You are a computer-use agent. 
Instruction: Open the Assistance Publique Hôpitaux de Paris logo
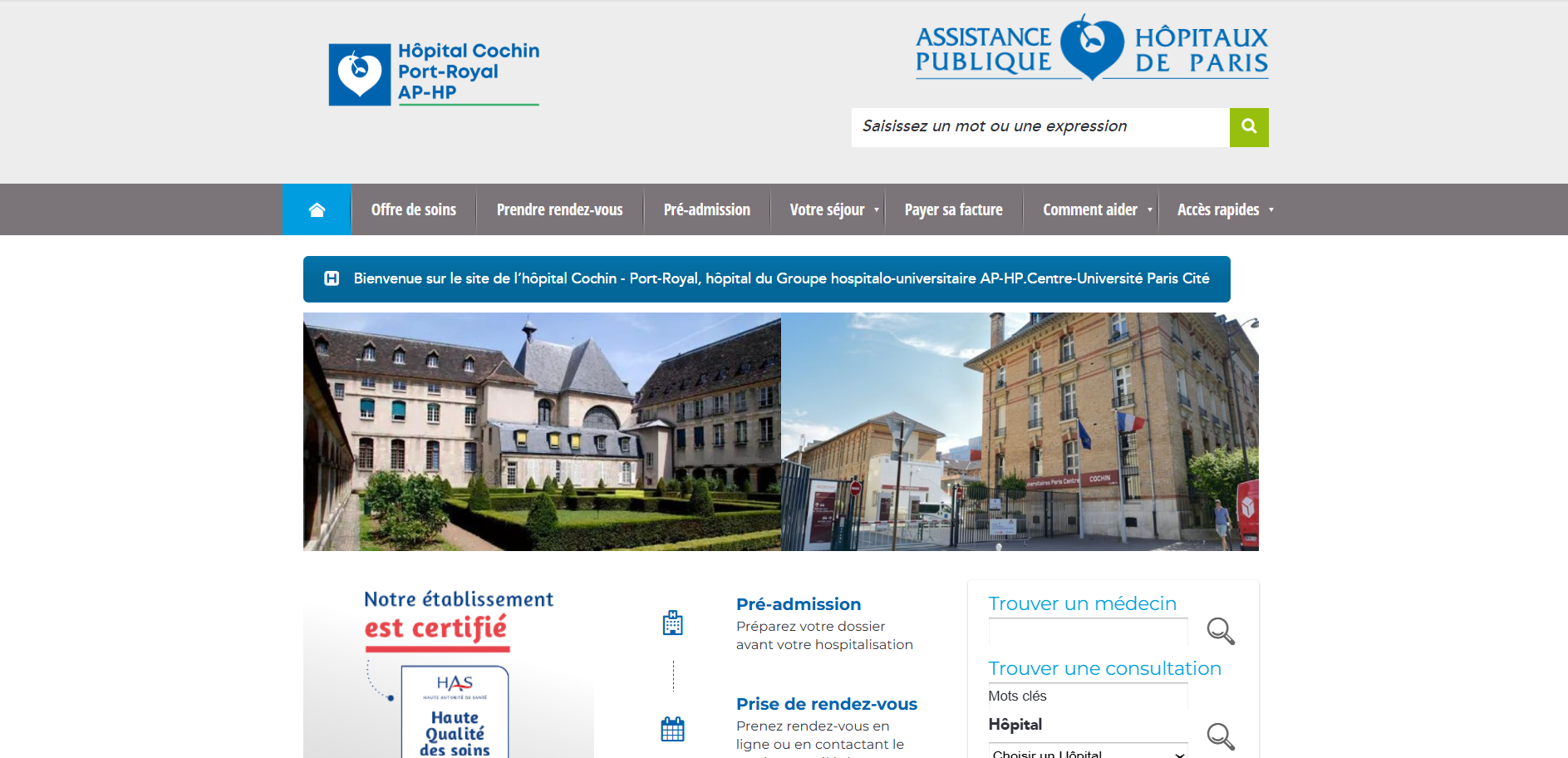tap(1091, 48)
